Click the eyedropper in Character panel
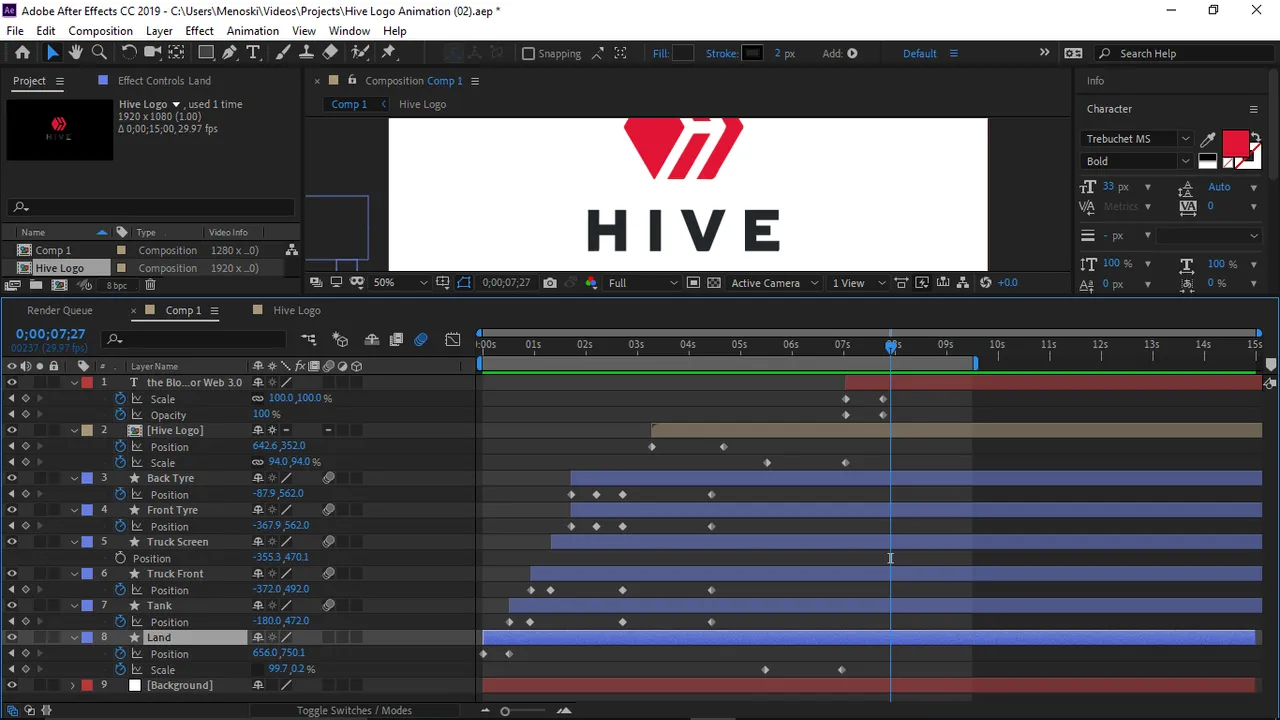This screenshot has height=720, width=1280. (1208, 139)
